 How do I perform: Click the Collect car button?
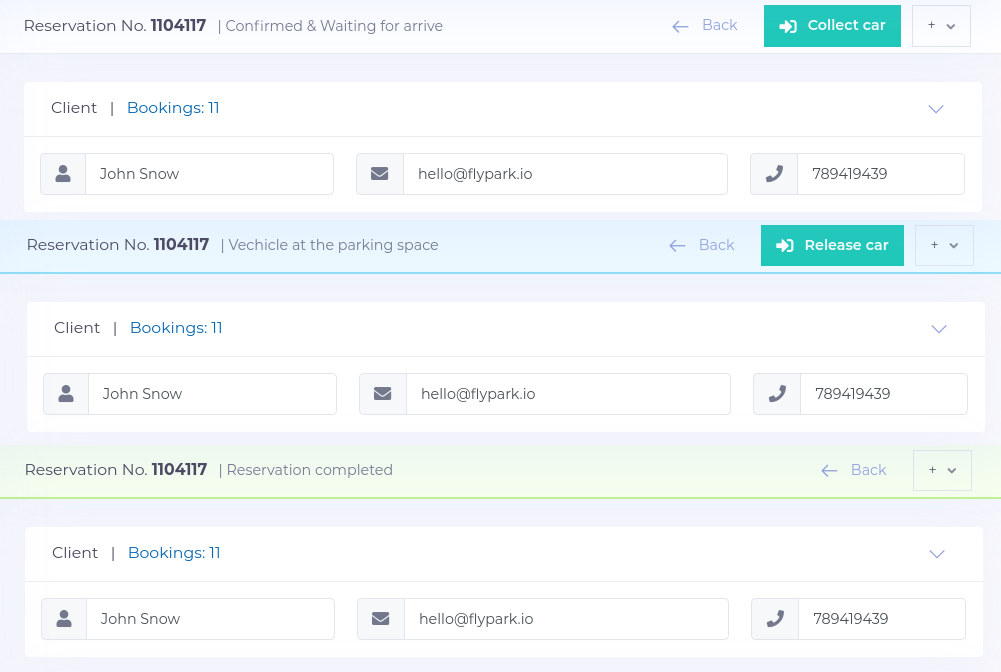point(832,26)
